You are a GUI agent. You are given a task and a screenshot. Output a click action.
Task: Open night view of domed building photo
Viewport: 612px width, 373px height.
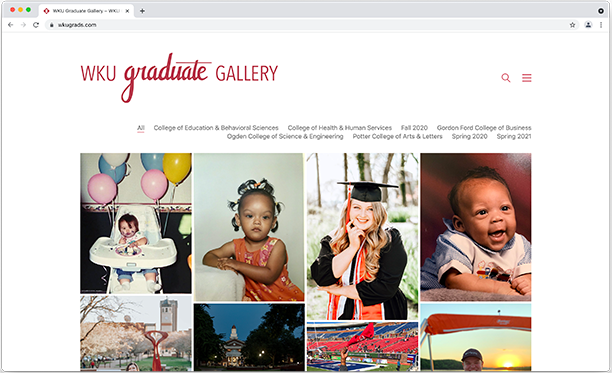click(x=249, y=337)
